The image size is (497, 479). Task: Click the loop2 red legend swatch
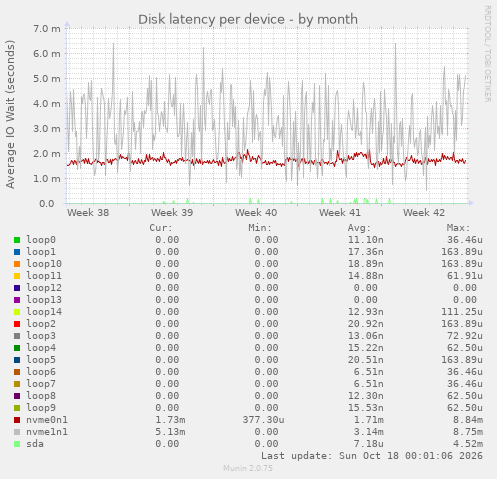tap(17, 324)
